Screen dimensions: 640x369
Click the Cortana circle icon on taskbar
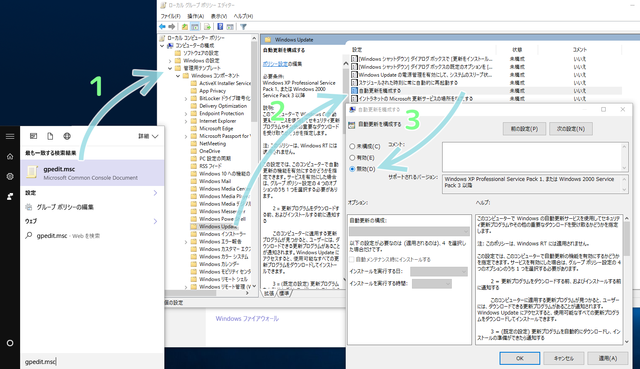click(10, 343)
